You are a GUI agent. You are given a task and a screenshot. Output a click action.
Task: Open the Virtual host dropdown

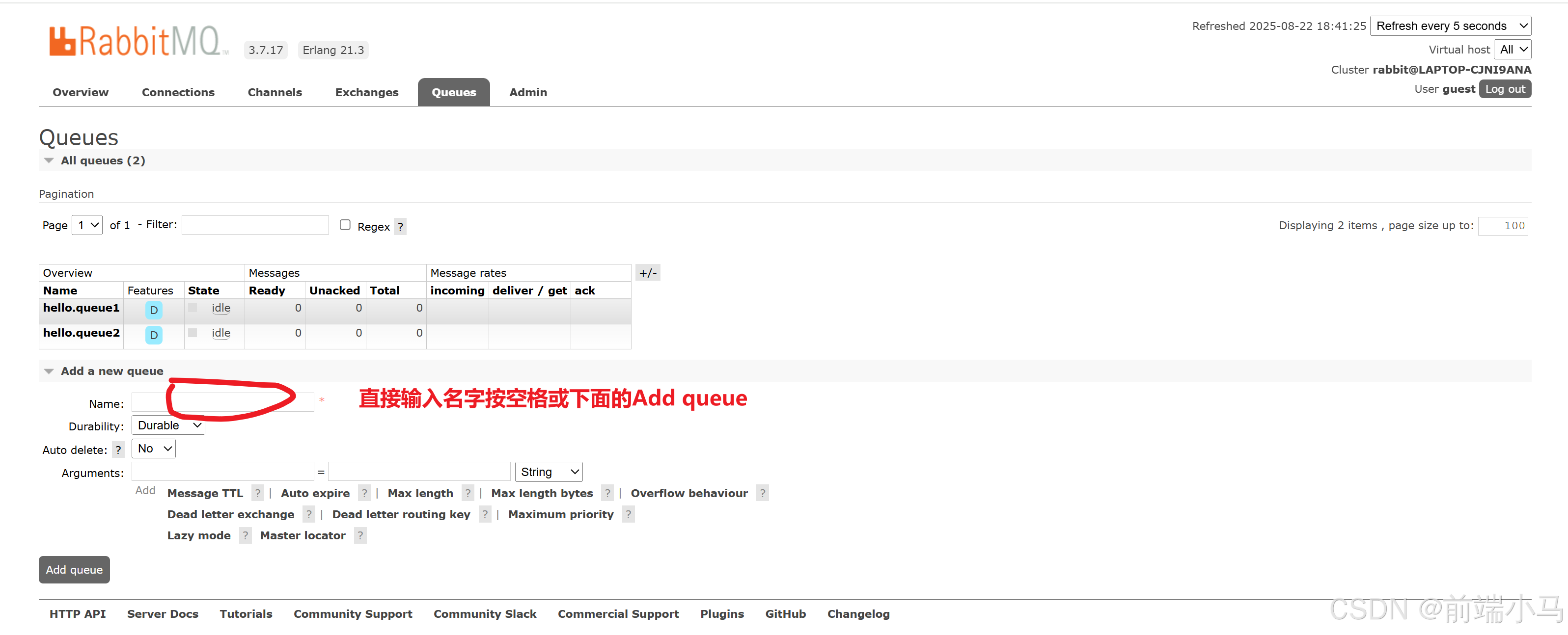(x=1513, y=50)
